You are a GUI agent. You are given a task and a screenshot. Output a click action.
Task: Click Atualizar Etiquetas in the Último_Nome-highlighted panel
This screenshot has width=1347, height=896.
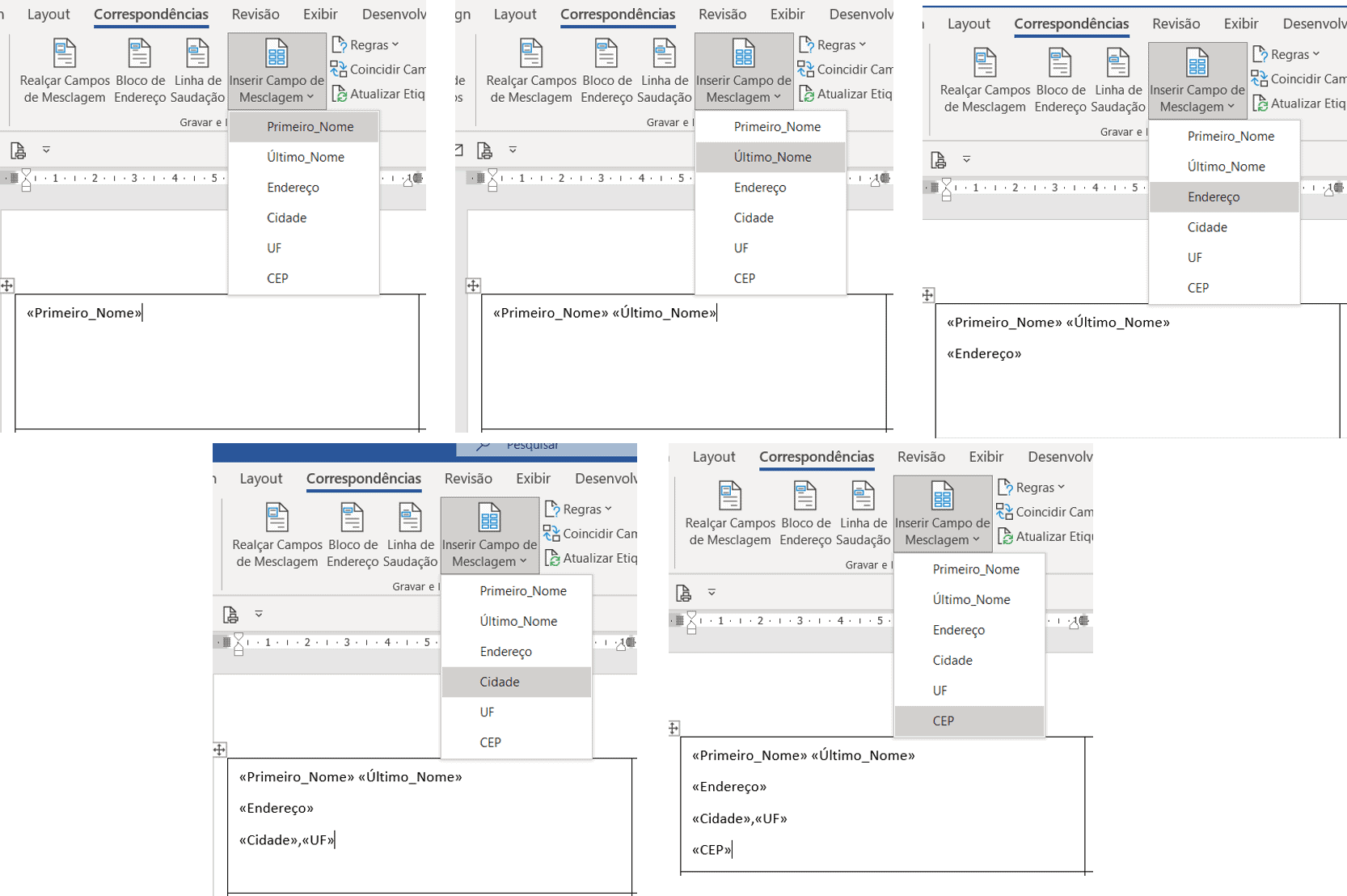click(844, 94)
